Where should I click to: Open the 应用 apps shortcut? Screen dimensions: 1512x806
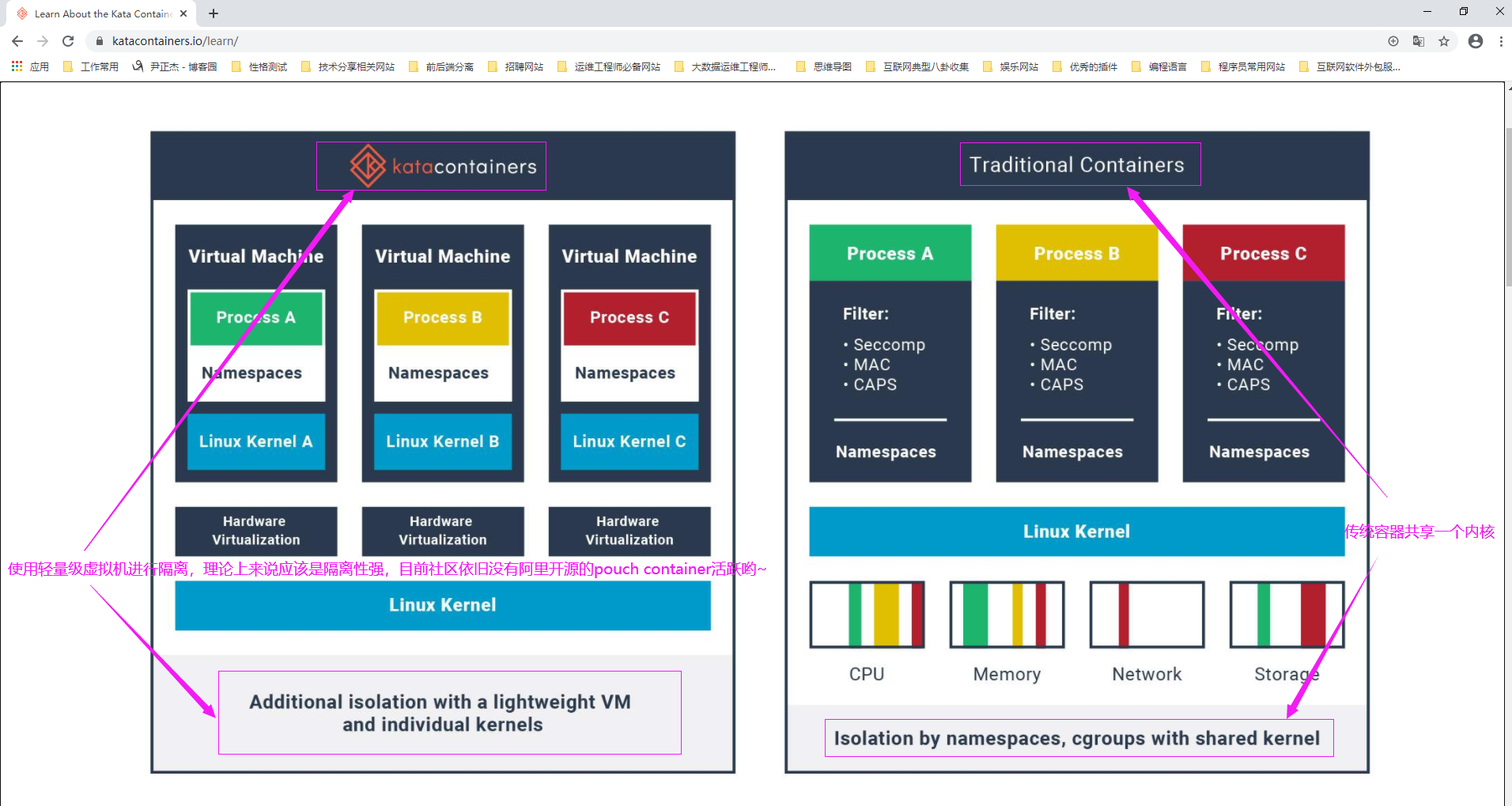[x=30, y=67]
